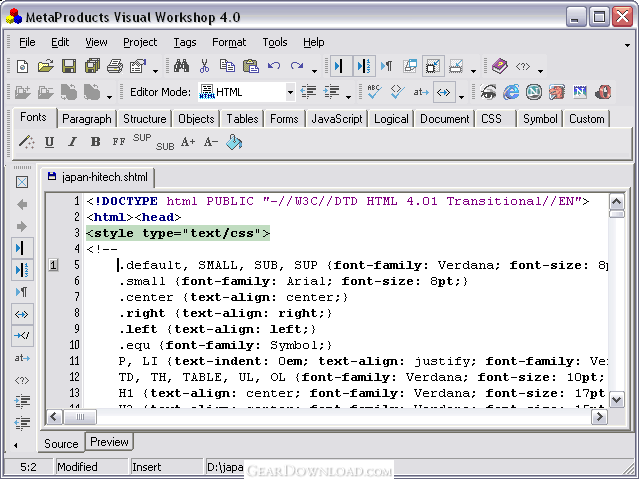Toggle sidebar line numbers button
Viewport: 639px width, 479px height.
coord(22,270)
